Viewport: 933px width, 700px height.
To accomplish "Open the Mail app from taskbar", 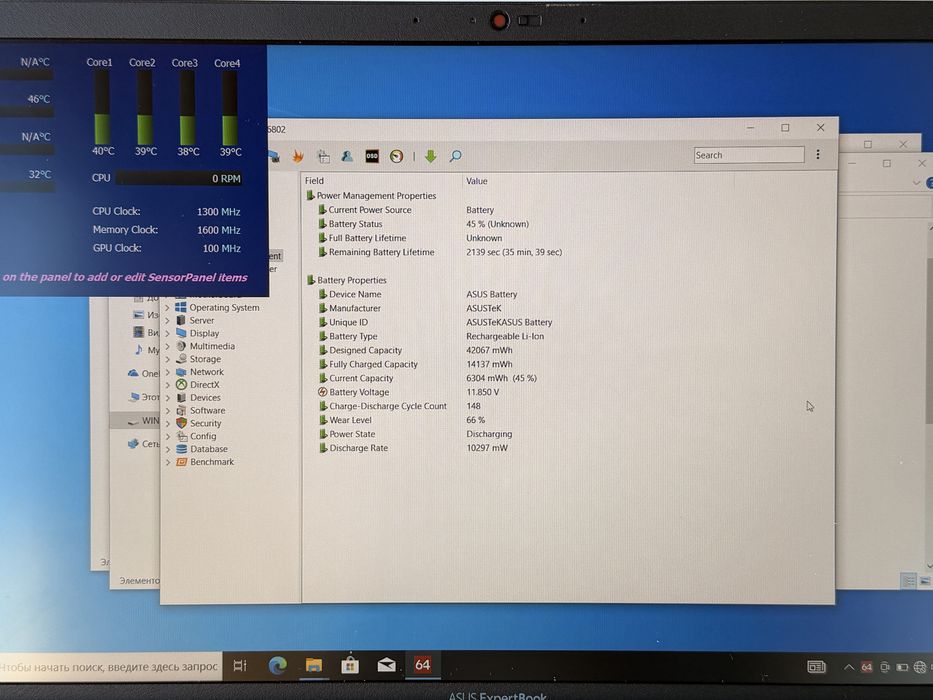I will point(386,665).
